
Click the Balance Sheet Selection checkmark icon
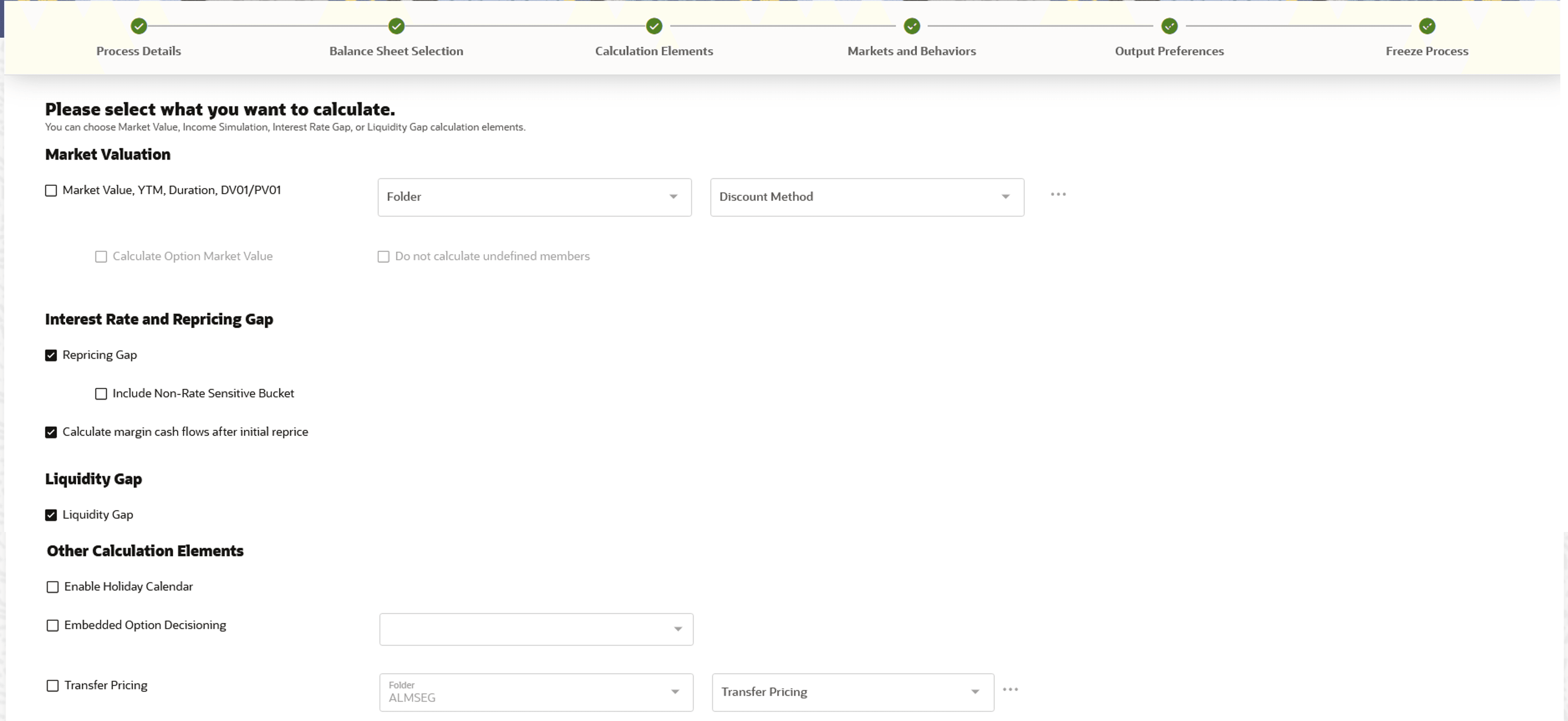[x=396, y=26]
